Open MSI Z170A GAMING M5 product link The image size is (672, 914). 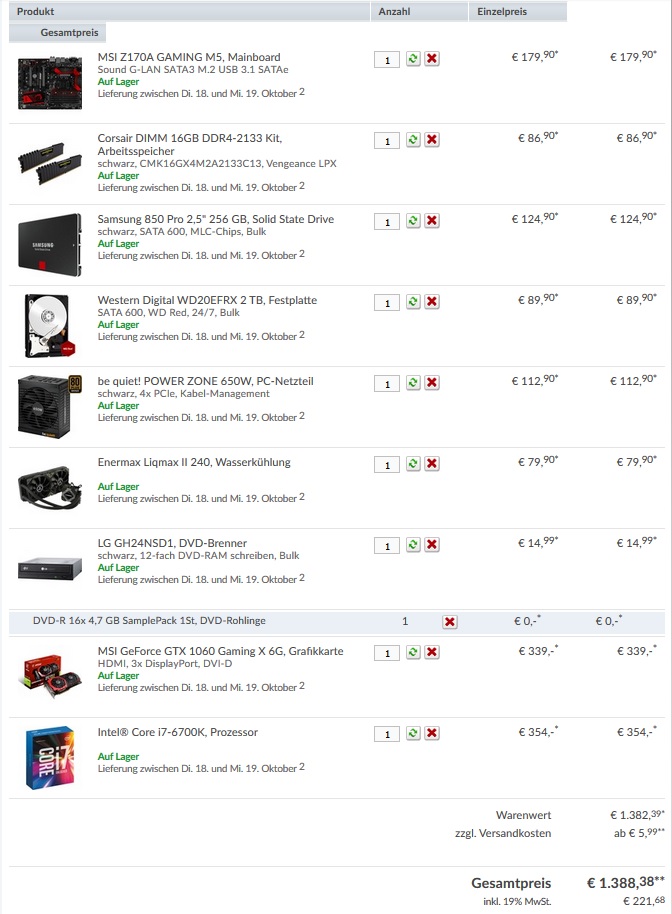pos(189,57)
